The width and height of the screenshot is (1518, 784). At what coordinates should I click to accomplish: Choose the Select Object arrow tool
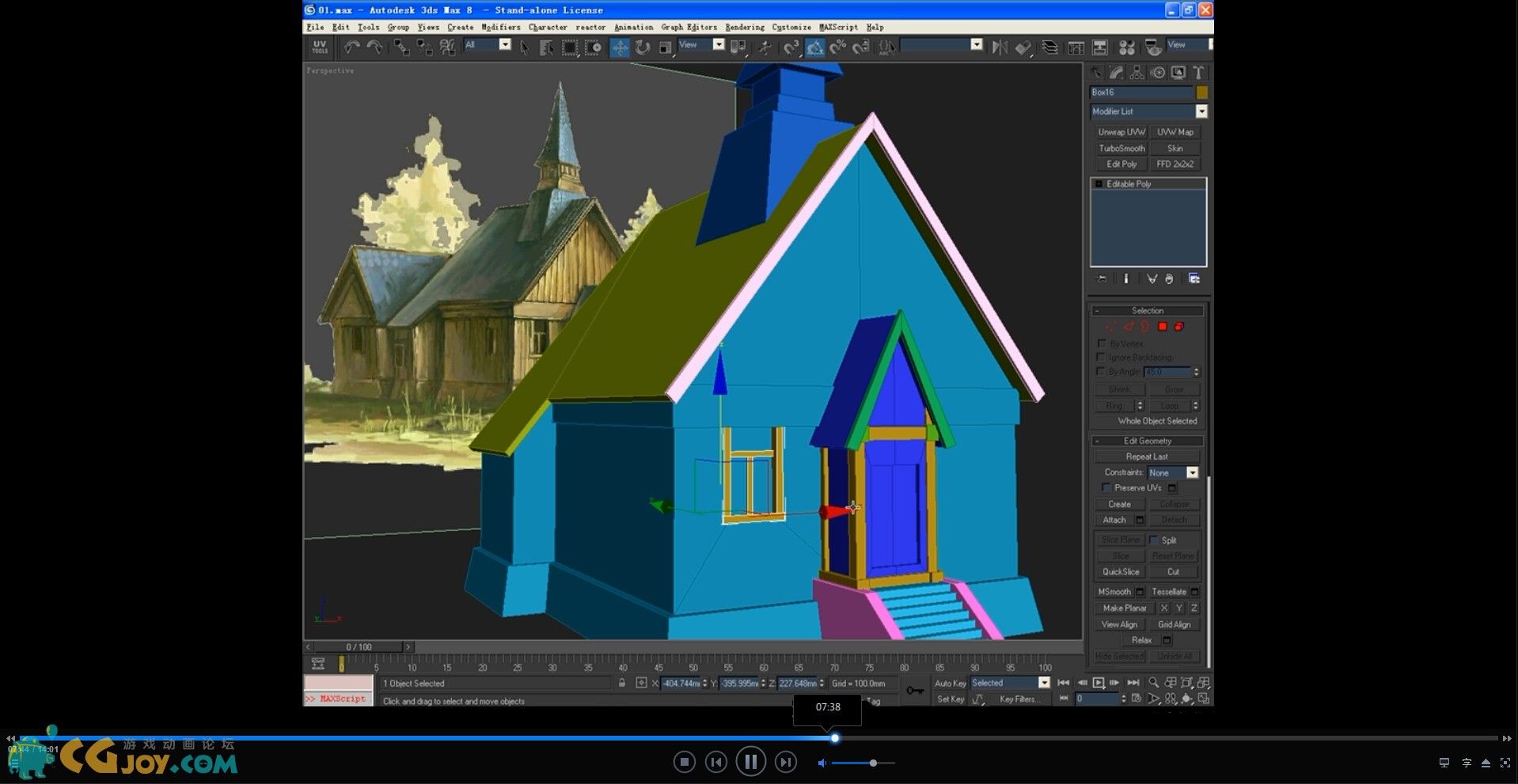pyautogui.click(x=524, y=47)
